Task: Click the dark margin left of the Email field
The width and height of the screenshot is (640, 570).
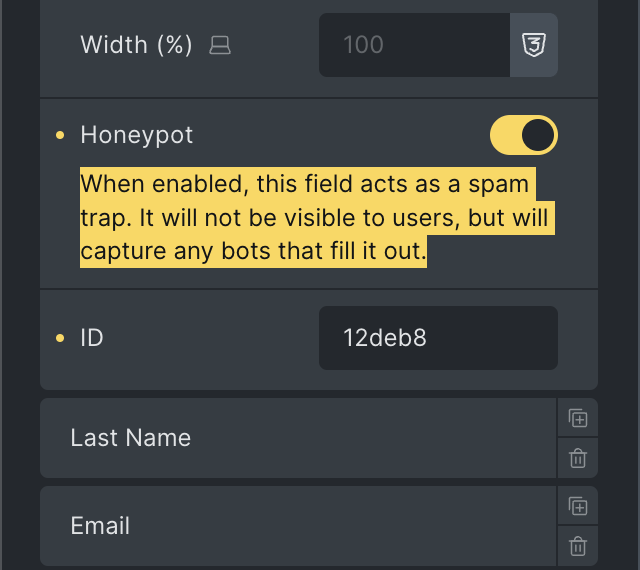Action: [20, 526]
